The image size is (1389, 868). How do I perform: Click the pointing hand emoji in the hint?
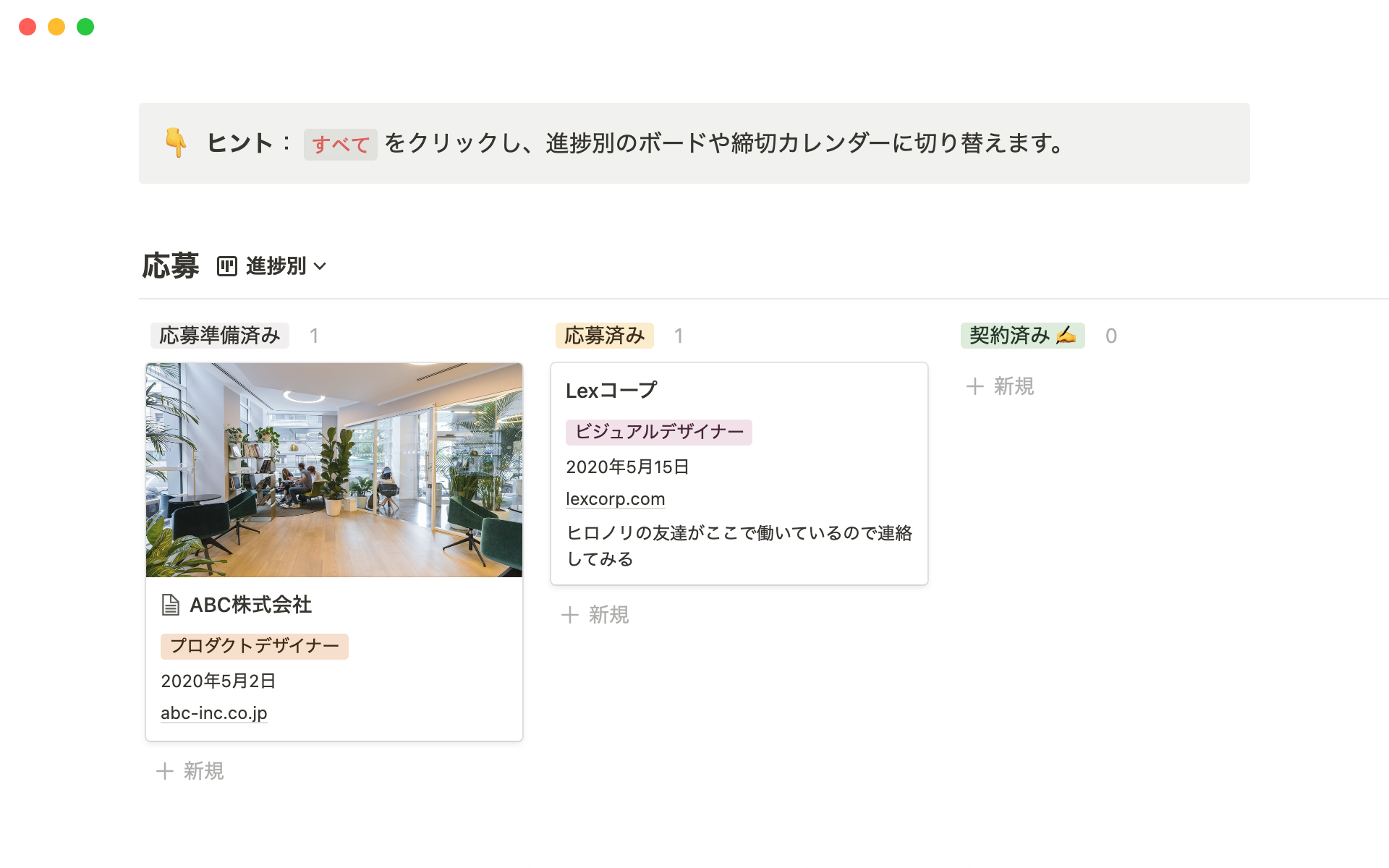pyautogui.click(x=176, y=142)
